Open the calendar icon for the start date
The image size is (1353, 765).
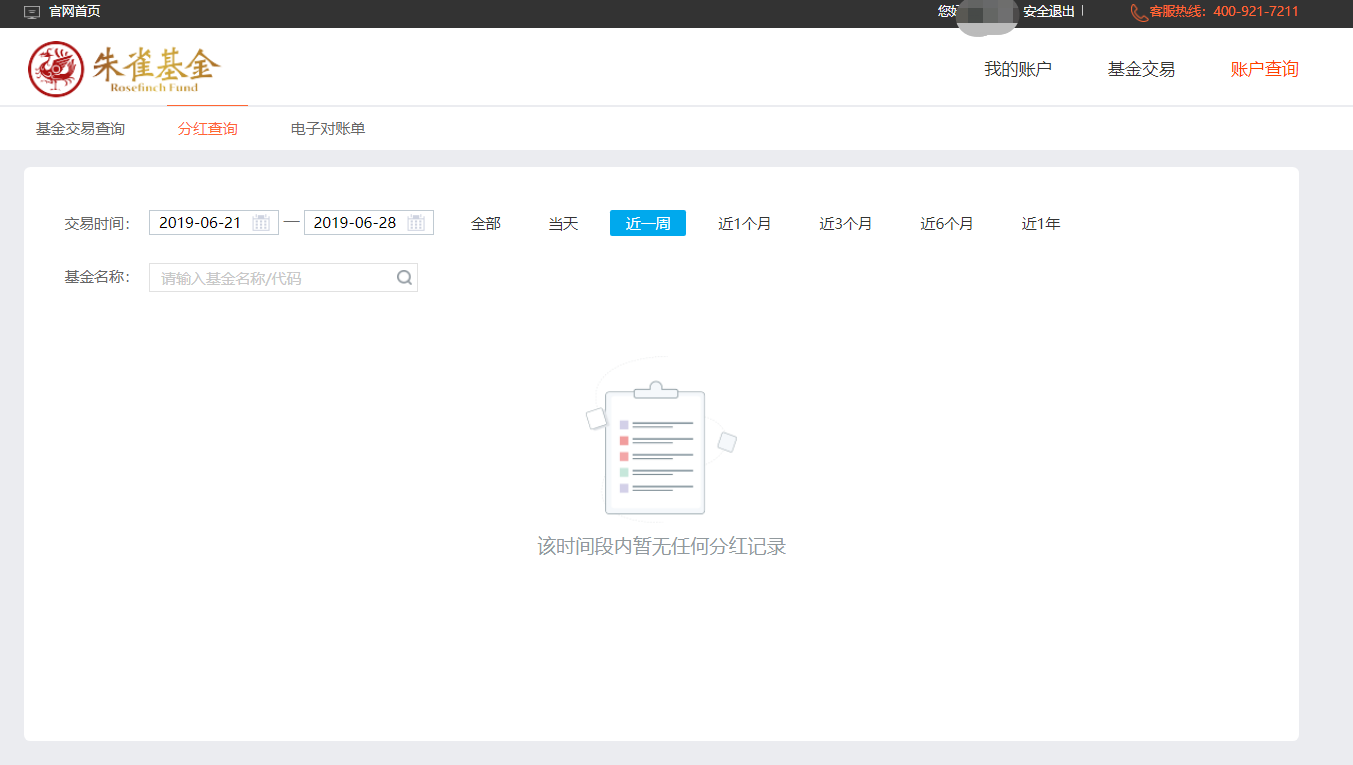[261, 223]
